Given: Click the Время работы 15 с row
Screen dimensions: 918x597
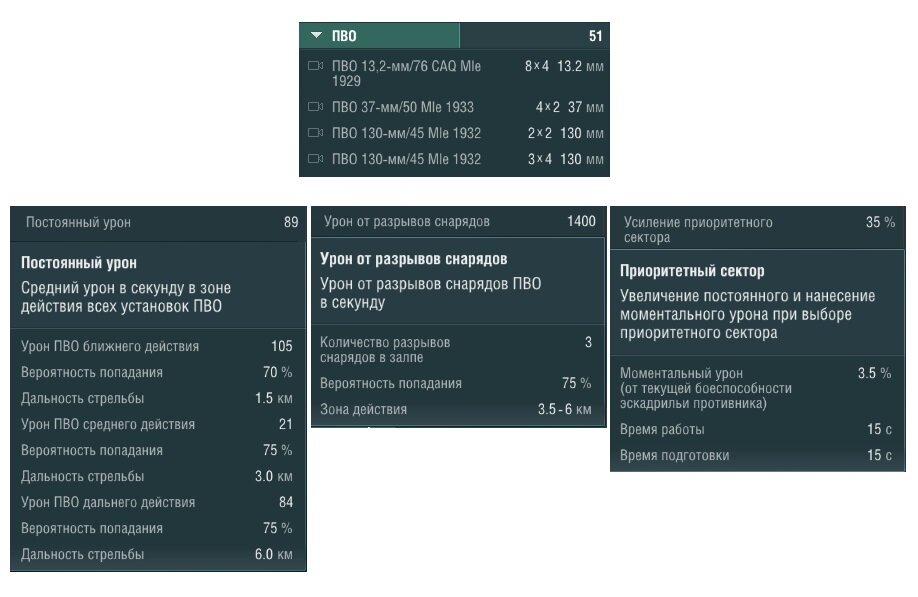Looking at the screenshot, I should (756, 430).
